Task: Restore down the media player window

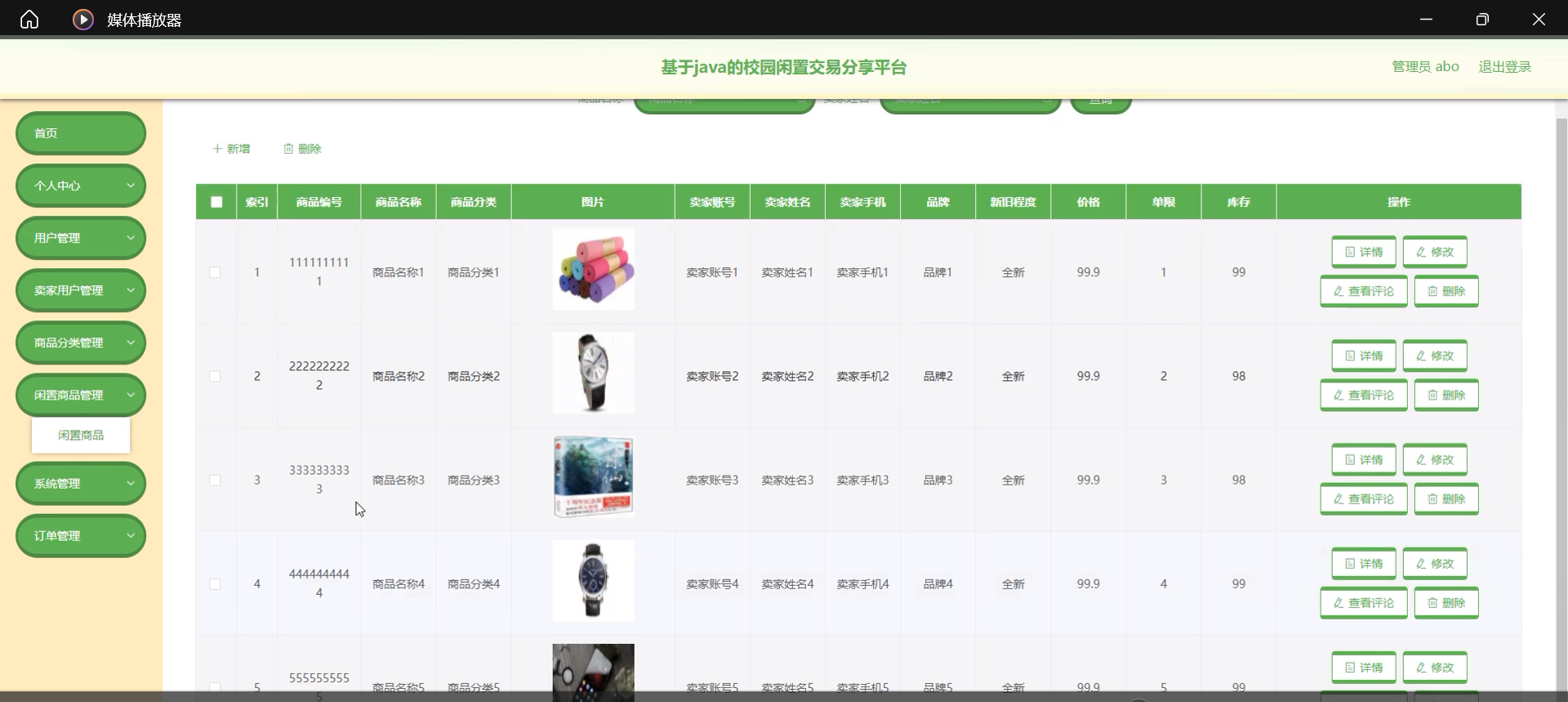Action: [x=1482, y=19]
